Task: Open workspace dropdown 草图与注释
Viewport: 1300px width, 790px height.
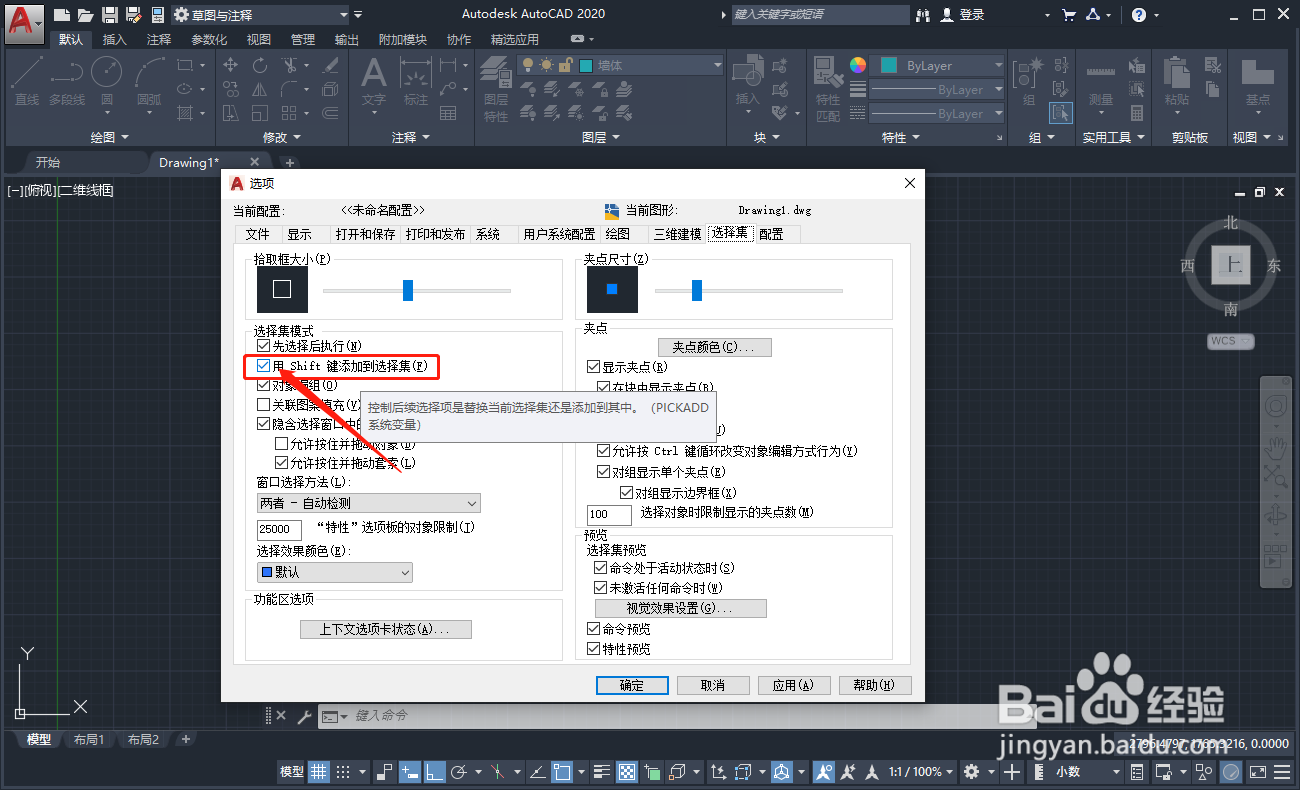Action: [x=260, y=15]
